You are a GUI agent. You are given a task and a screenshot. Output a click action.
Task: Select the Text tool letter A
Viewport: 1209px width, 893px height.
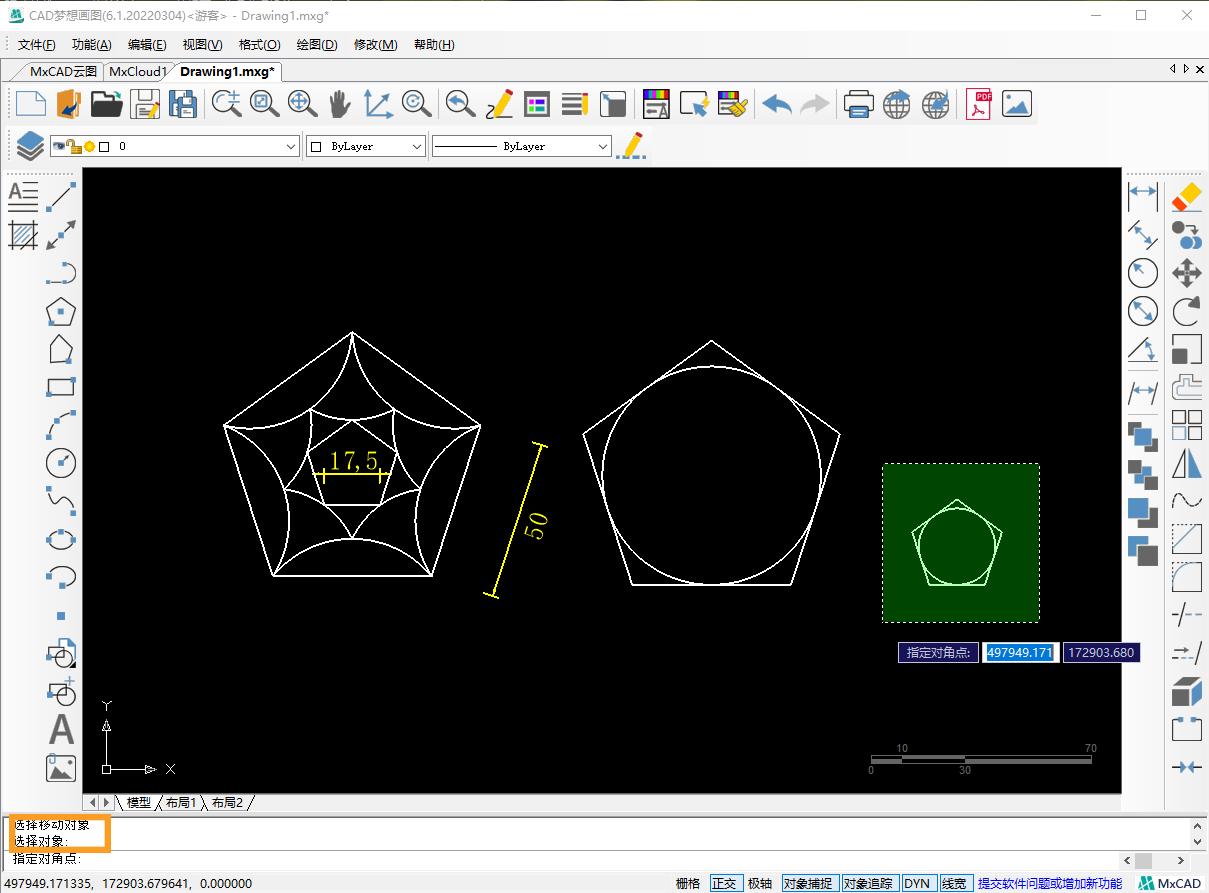61,730
